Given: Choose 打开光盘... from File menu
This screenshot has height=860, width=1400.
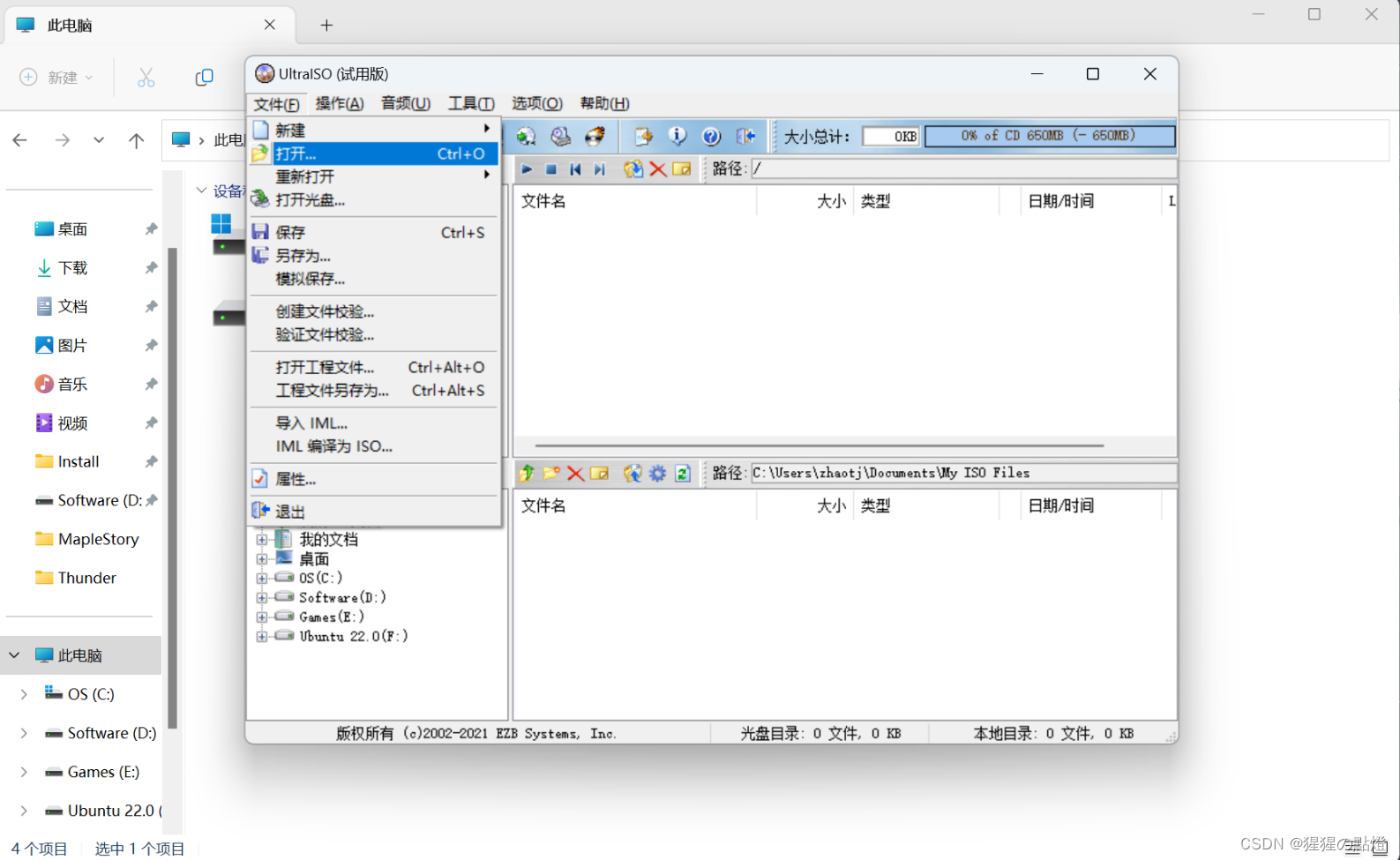Looking at the screenshot, I should click(x=374, y=200).
